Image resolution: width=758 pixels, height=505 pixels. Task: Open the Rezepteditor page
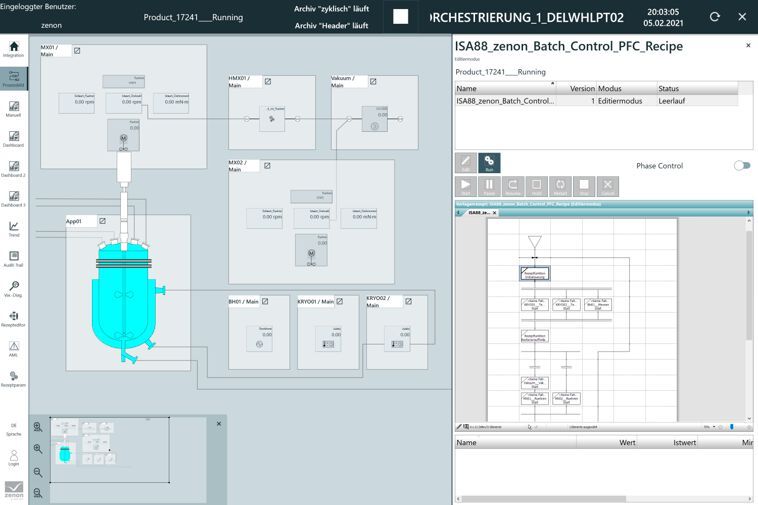14,318
